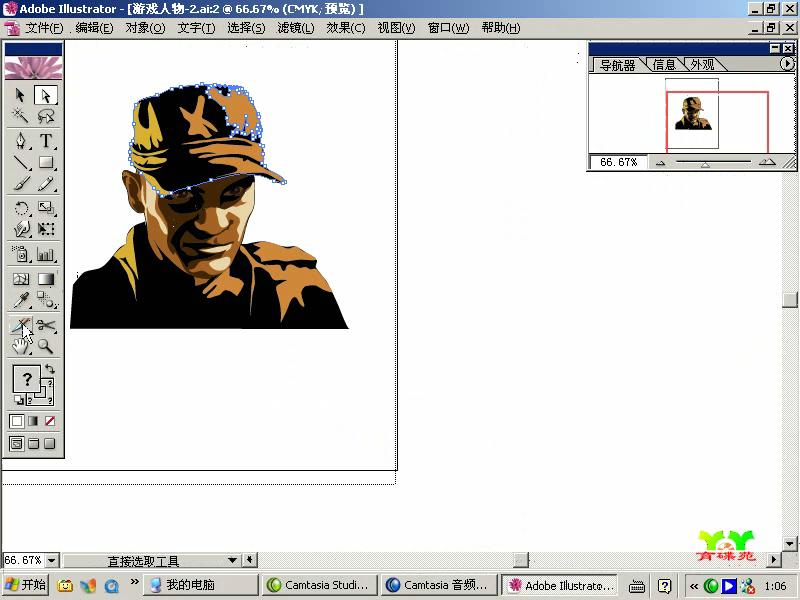Open the 对象(O) menu
The width and height of the screenshot is (800, 600).
(x=145, y=28)
